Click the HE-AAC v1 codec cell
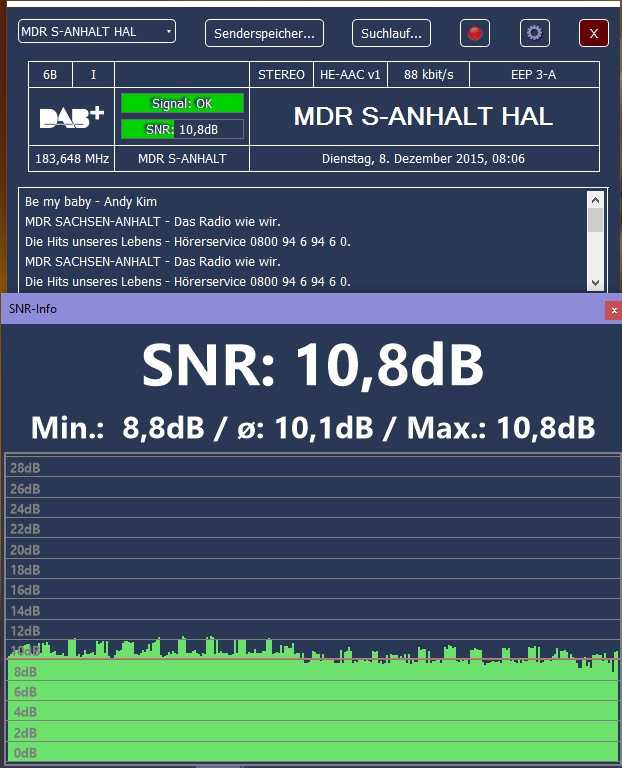The height and width of the screenshot is (768, 622). tap(350, 75)
